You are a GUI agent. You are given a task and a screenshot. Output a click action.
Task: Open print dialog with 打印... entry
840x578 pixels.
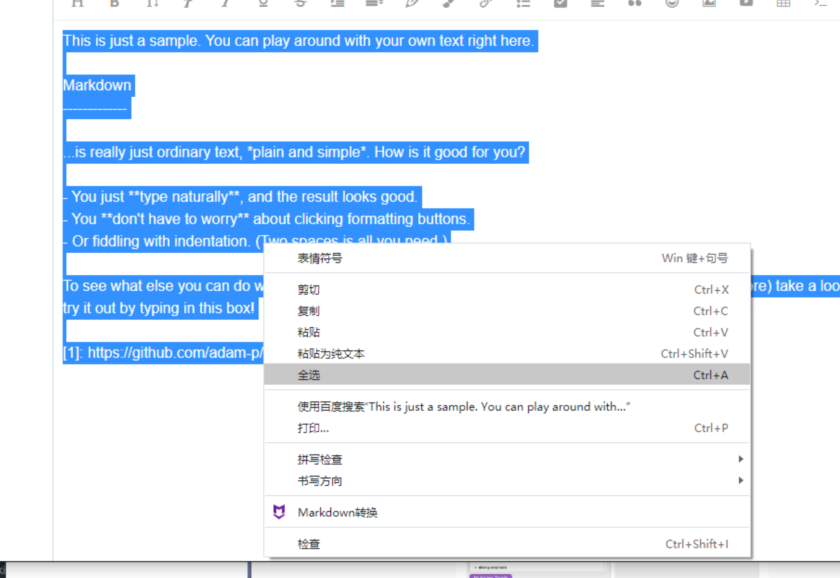[313, 428]
